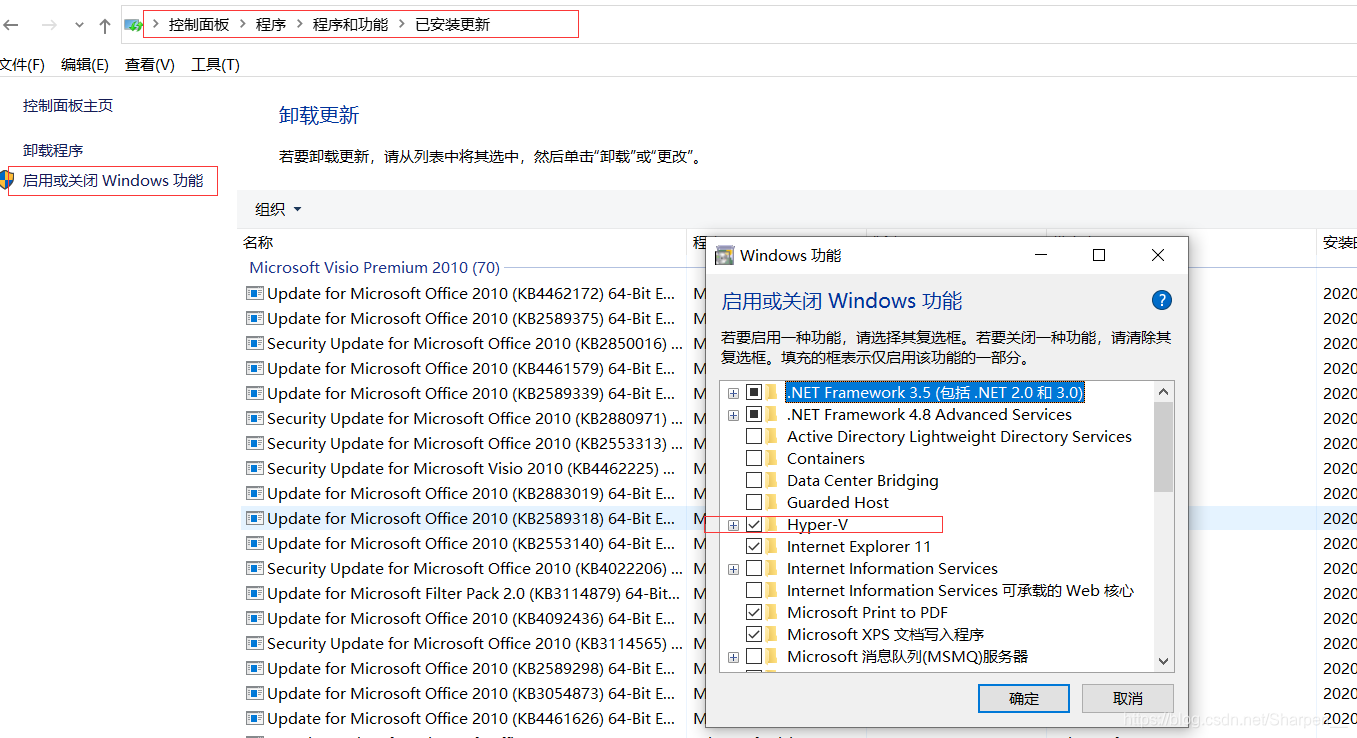Click feature list scroll up arrow
Screen dimensions: 1357x738
coord(1163,392)
